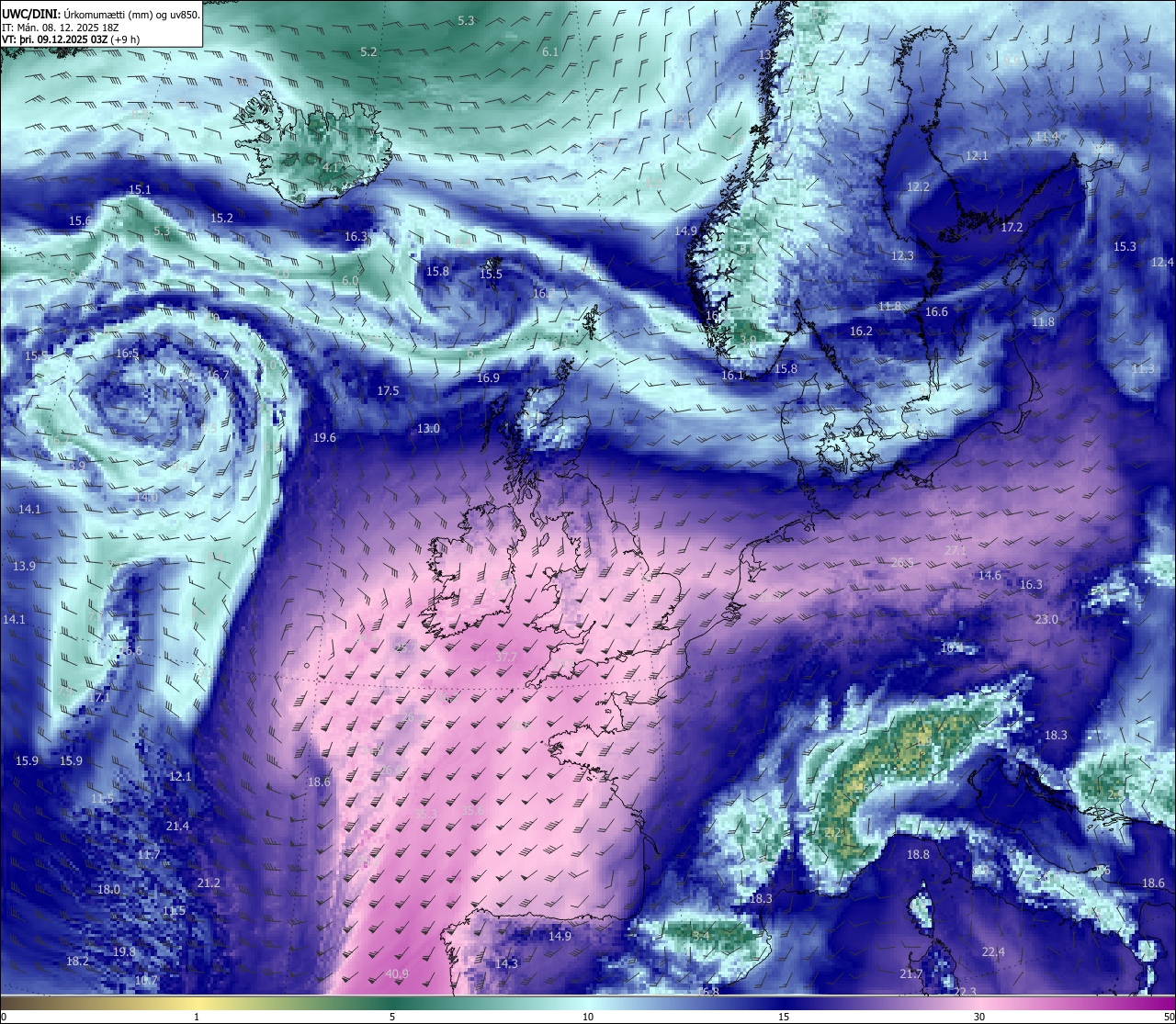Click the map value '14.6'

(989, 575)
